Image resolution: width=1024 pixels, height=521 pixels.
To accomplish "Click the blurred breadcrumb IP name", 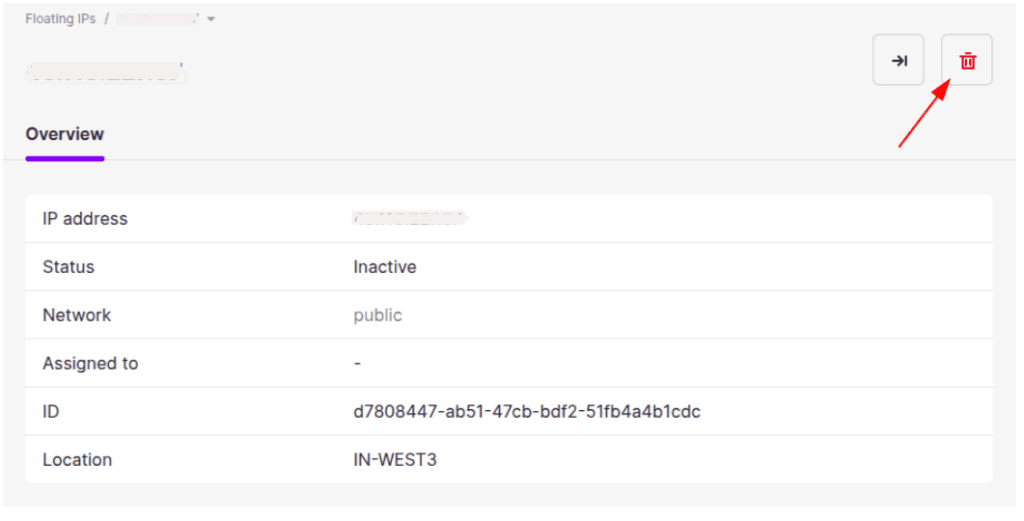I will pyautogui.click(x=157, y=19).
